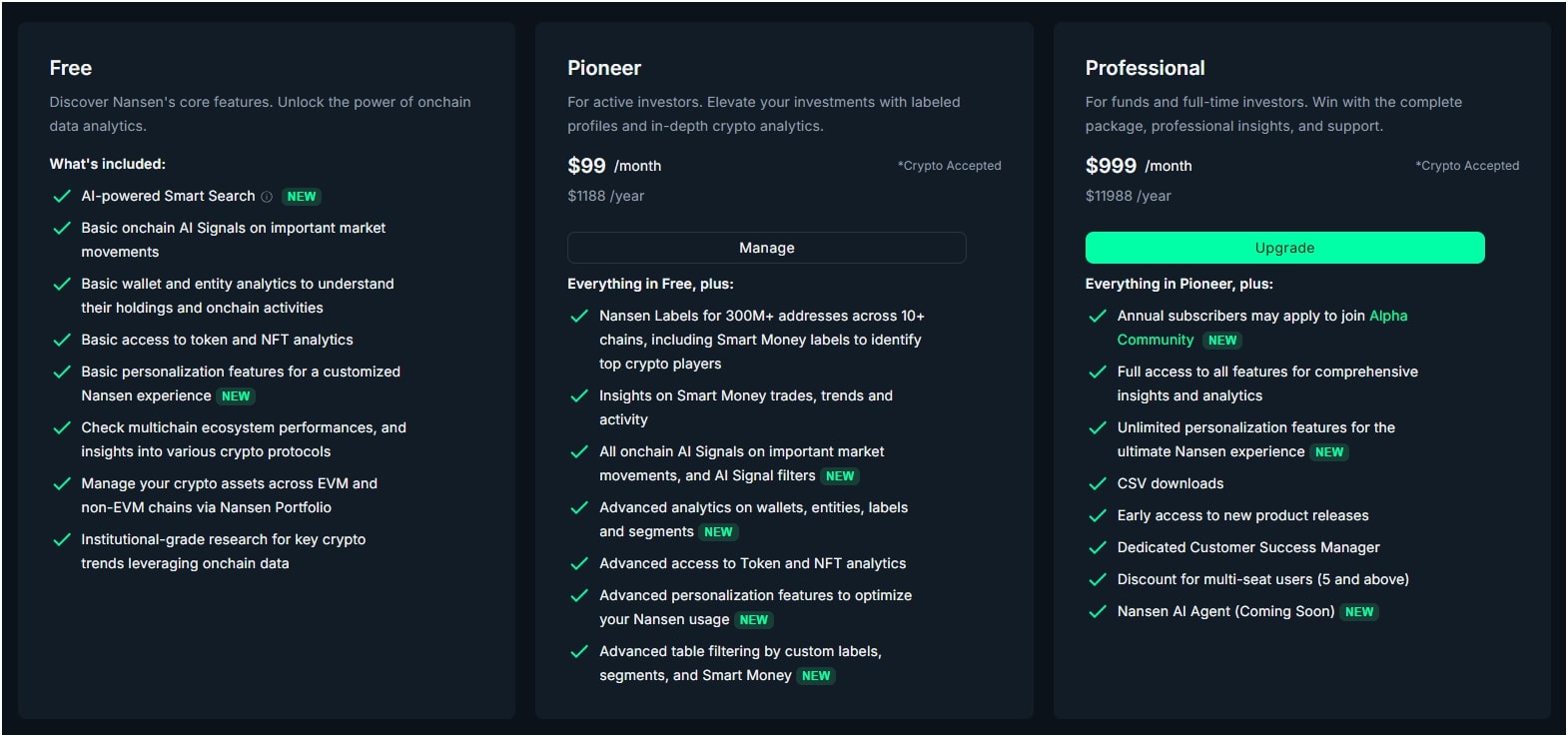This screenshot has width=1568, height=737.
Task: Open the Alpha Community link
Action: pyautogui.click(x=1262, y=328)
